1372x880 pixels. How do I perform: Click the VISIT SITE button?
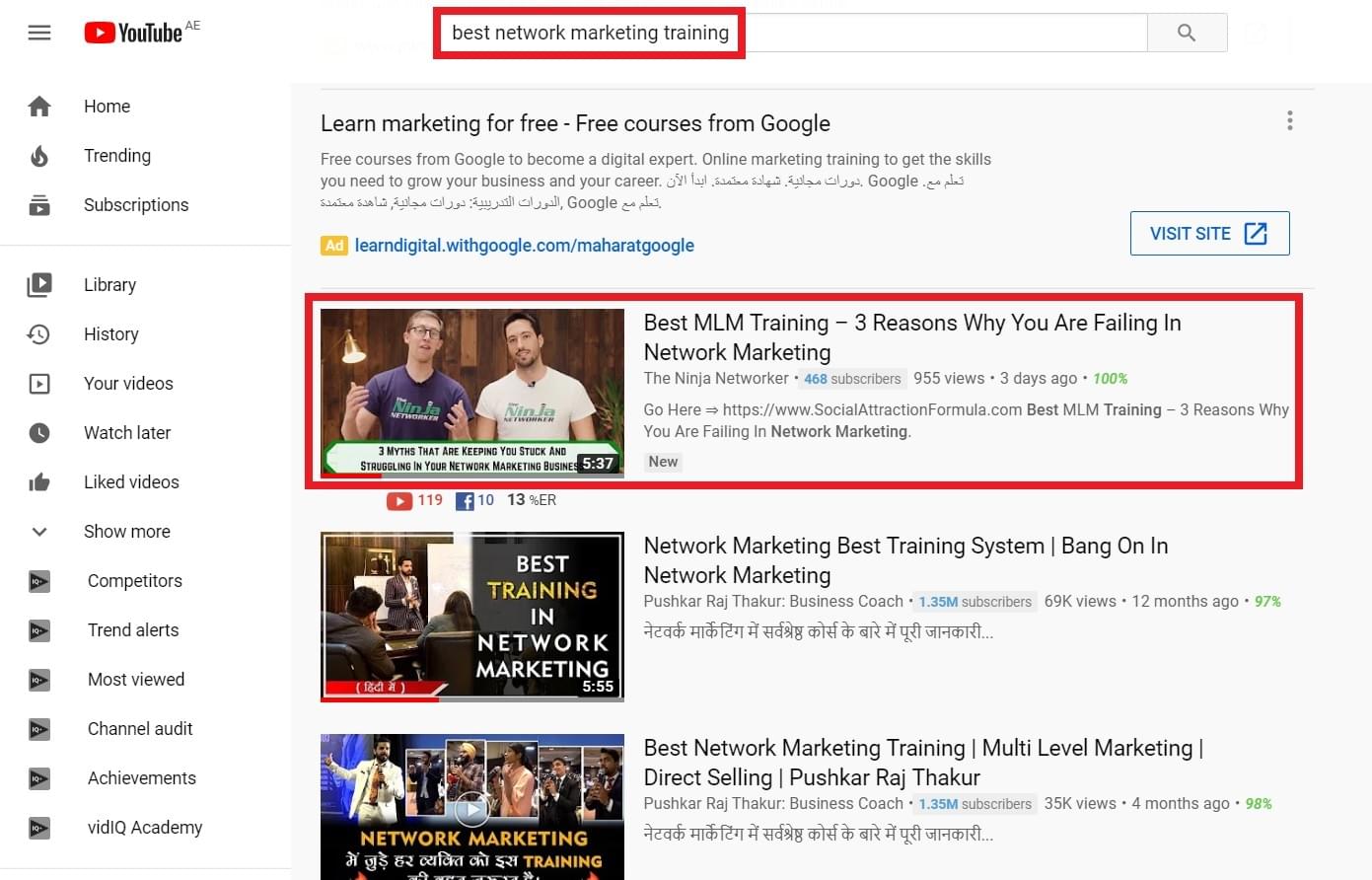click(x=1209, y=234)
